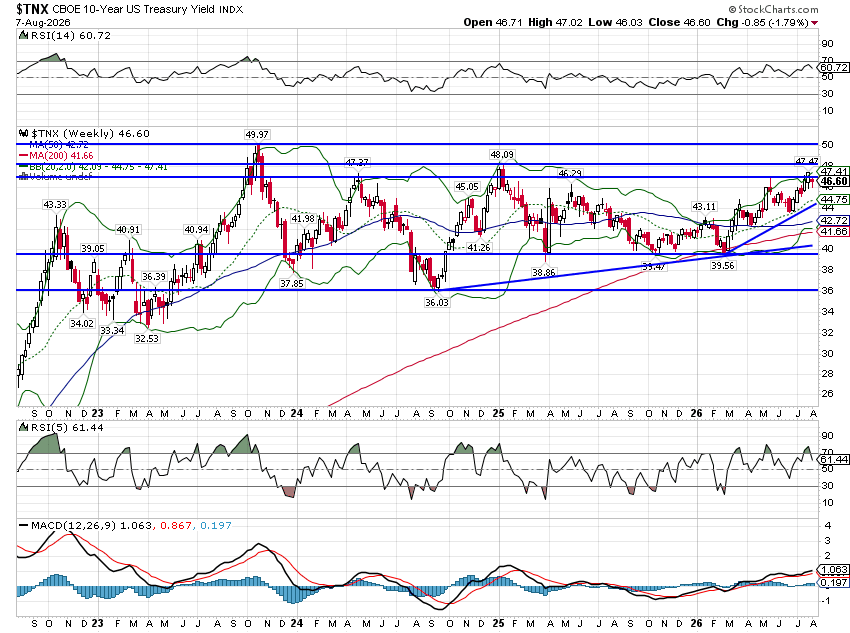
Task: Click the High 47.02 value
Action: 555,22
